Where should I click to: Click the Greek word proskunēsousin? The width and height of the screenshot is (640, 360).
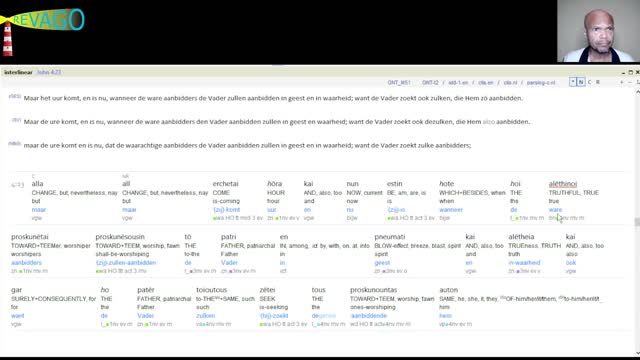pyautogui.click(x=120, y=237)
